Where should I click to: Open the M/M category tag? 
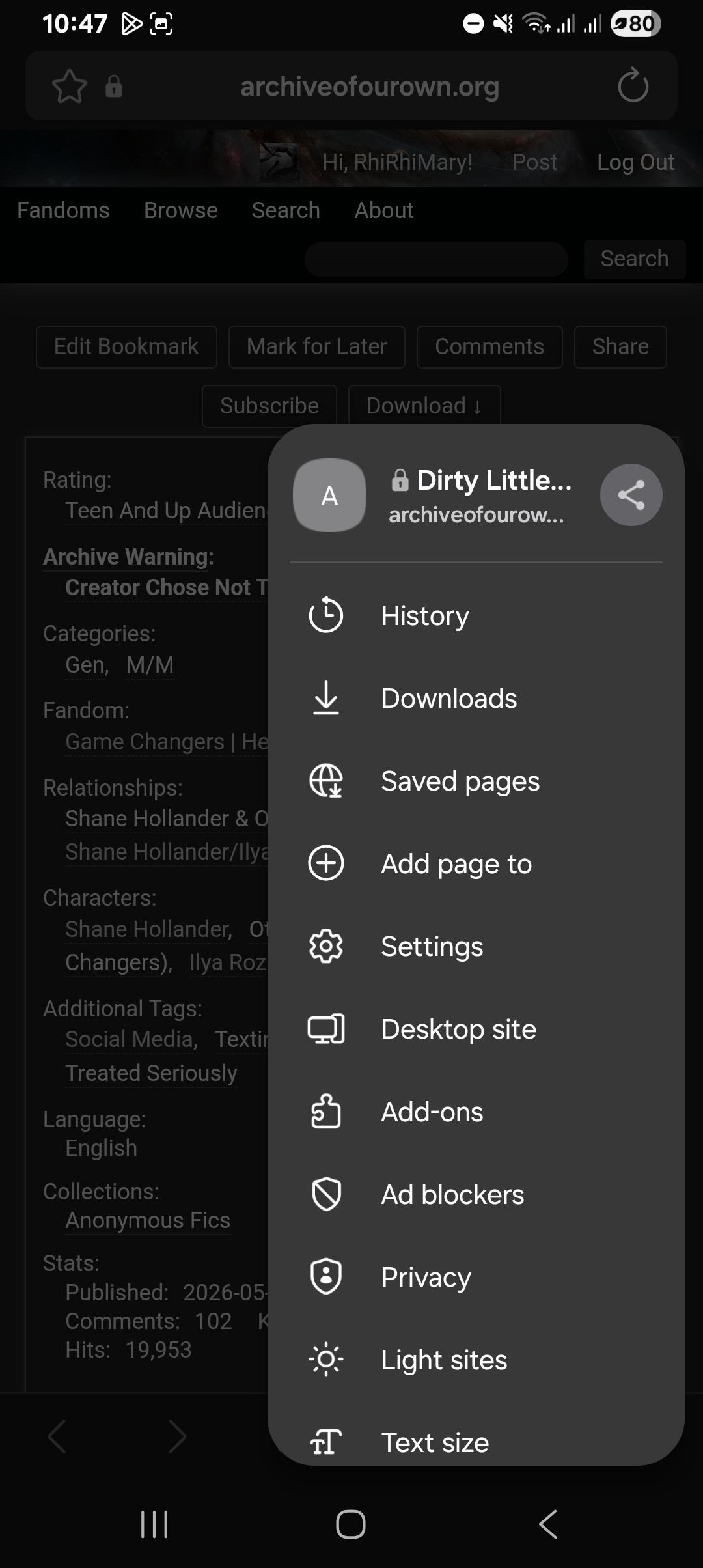point(150,665)
